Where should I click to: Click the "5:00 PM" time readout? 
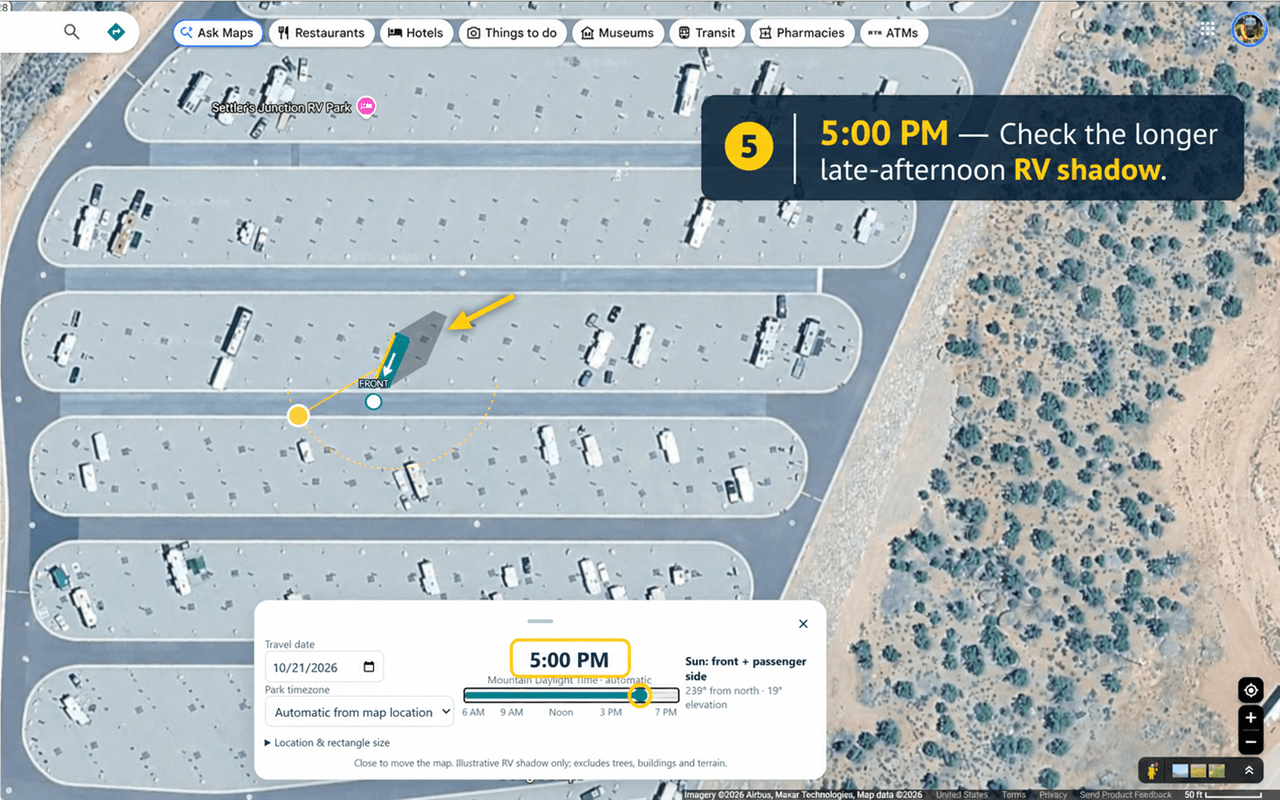pyautogui.click(x=570, y=660)
